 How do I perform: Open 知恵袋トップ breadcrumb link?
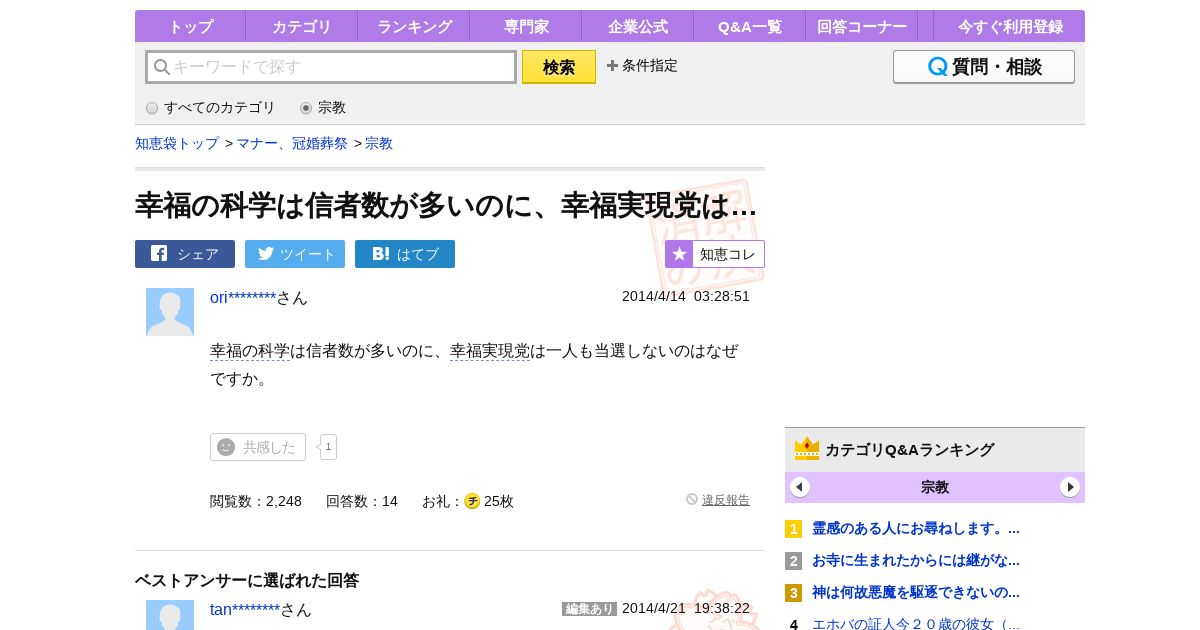(x=177, y=144)
